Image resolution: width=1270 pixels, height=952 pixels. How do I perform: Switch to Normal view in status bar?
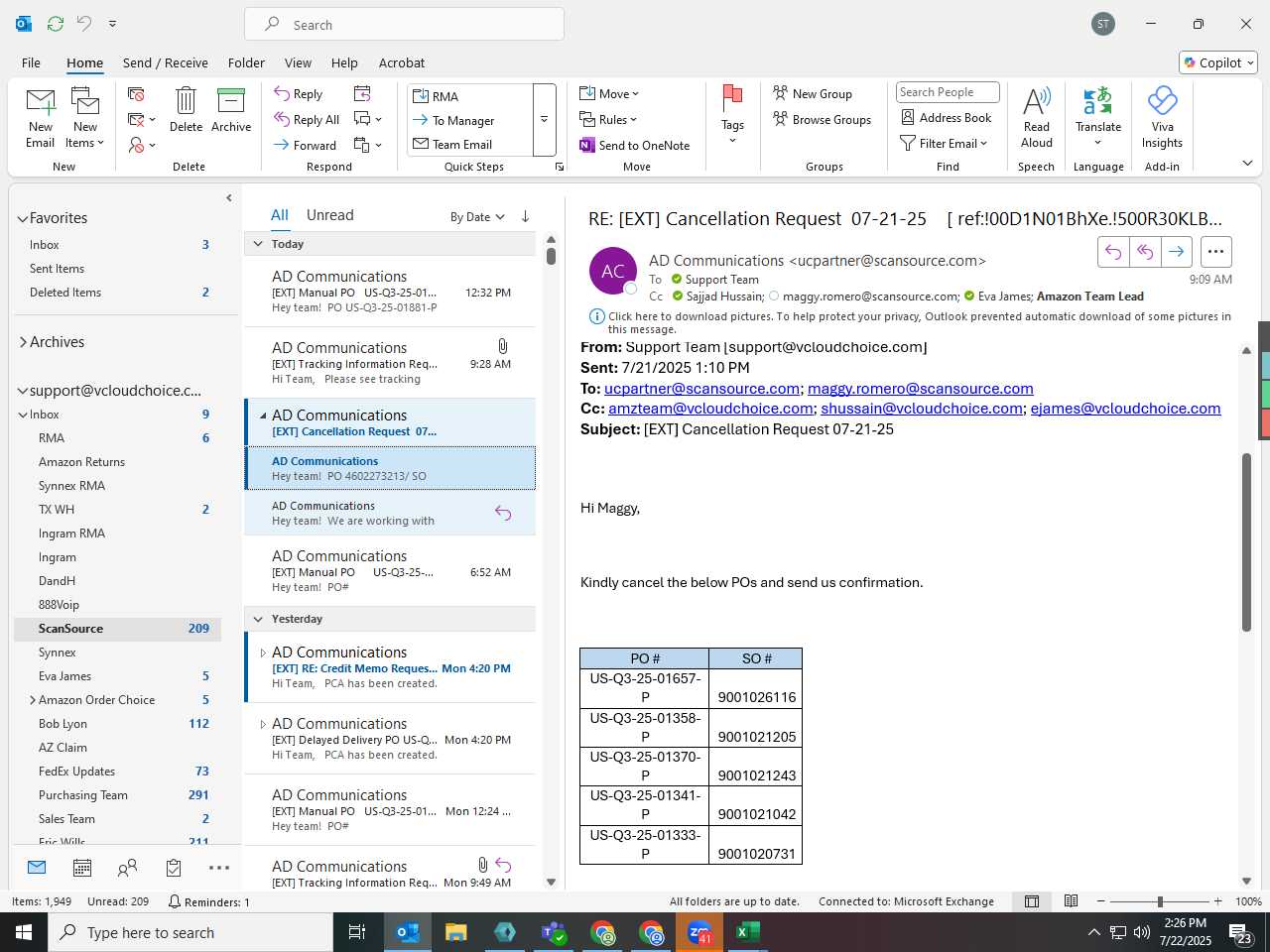[1032, 901]
